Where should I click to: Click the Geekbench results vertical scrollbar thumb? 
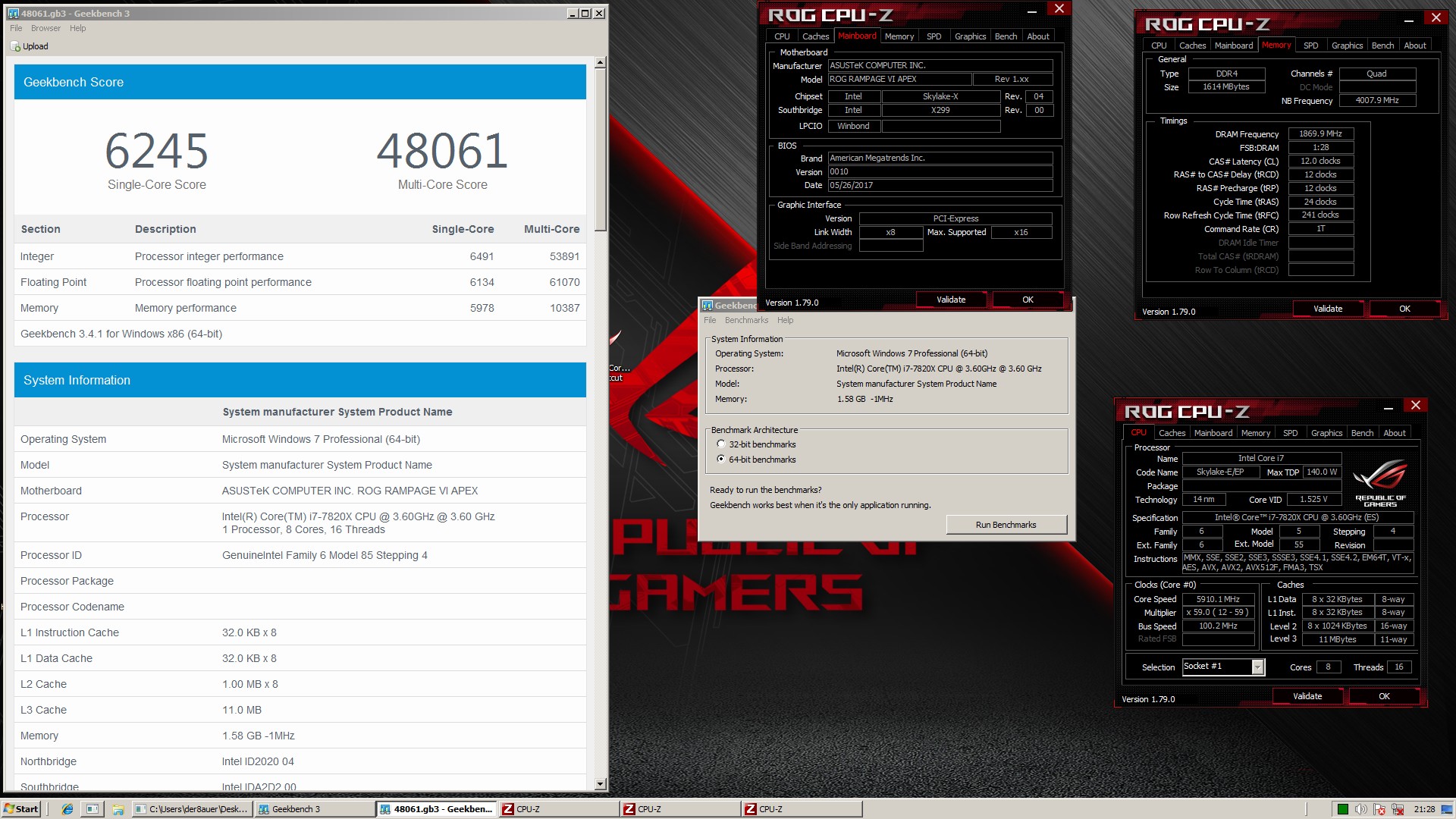point(601,152)
